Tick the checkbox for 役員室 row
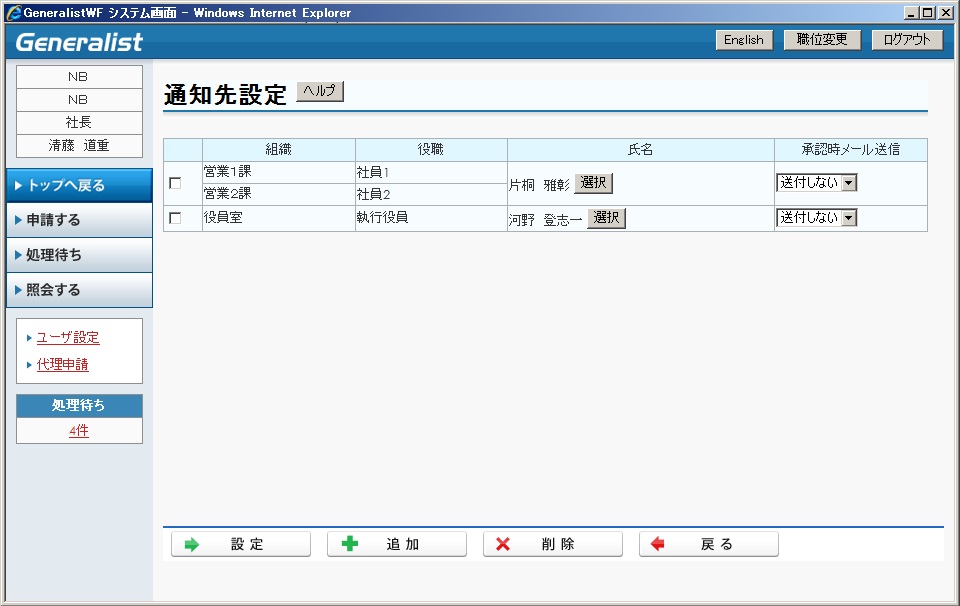The image size is (960, 606). (x=175, y=218)
